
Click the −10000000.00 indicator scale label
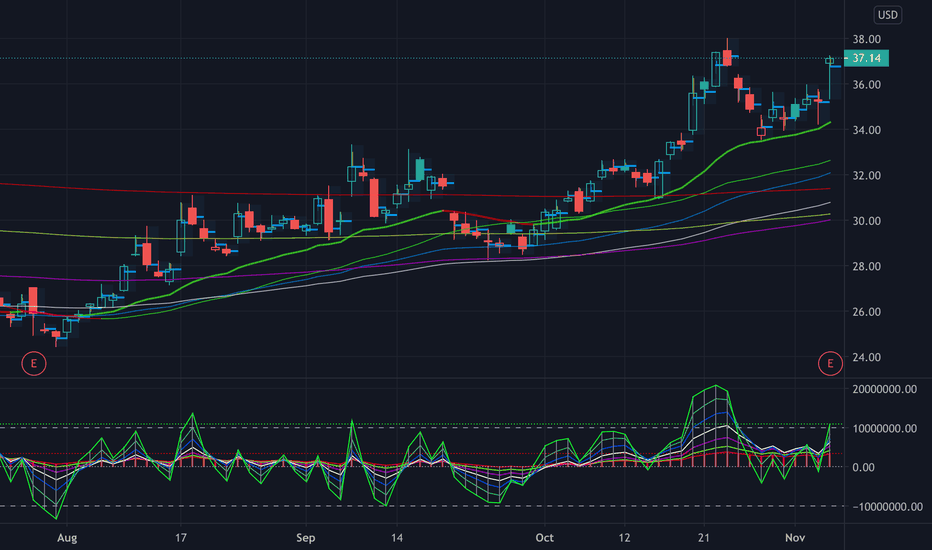pyautogui.click(x=887, y=507)
